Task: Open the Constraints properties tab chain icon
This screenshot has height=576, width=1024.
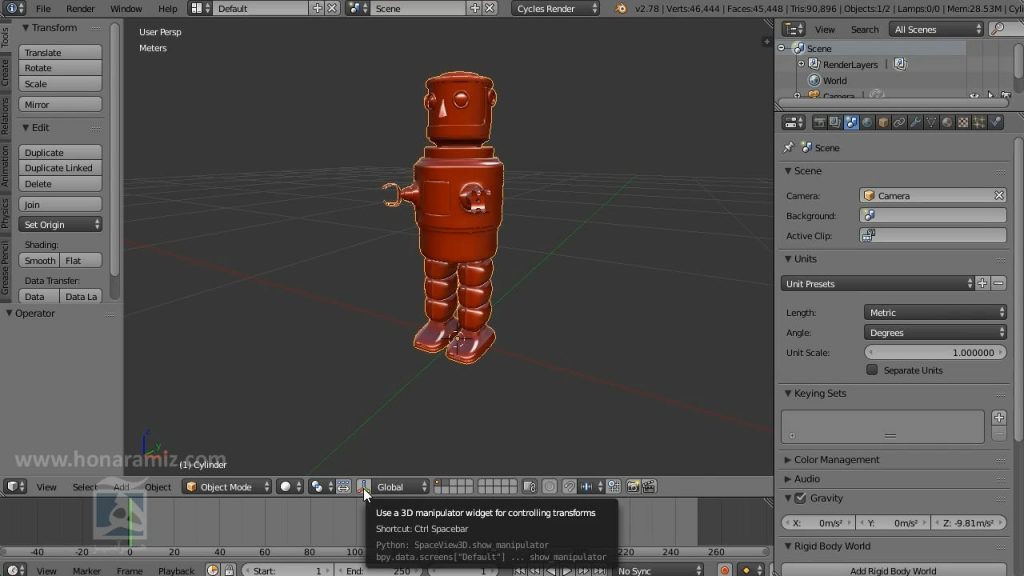Action: (x=899, y=122)
